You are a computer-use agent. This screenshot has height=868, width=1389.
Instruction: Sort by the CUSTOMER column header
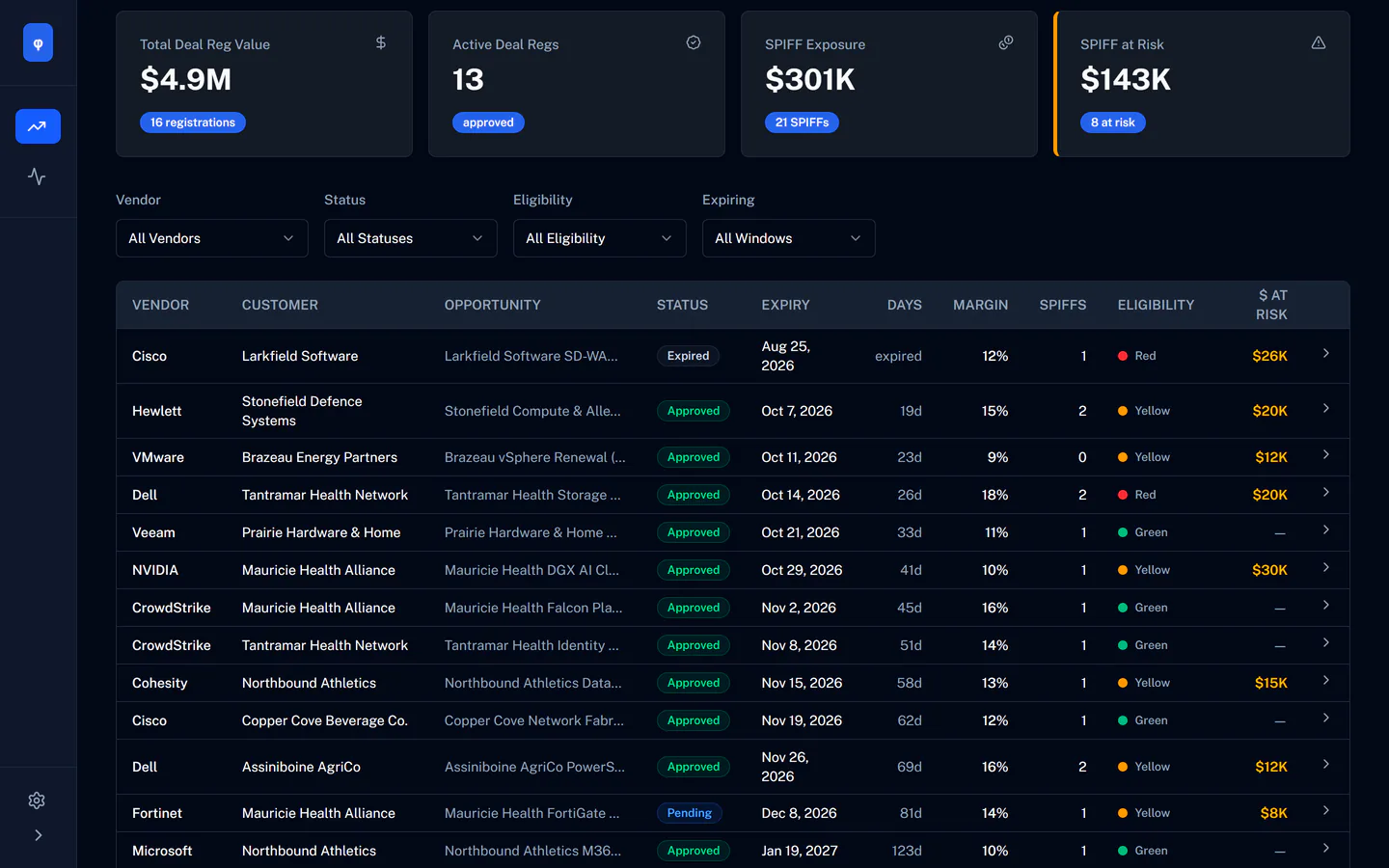click(280, 305)
